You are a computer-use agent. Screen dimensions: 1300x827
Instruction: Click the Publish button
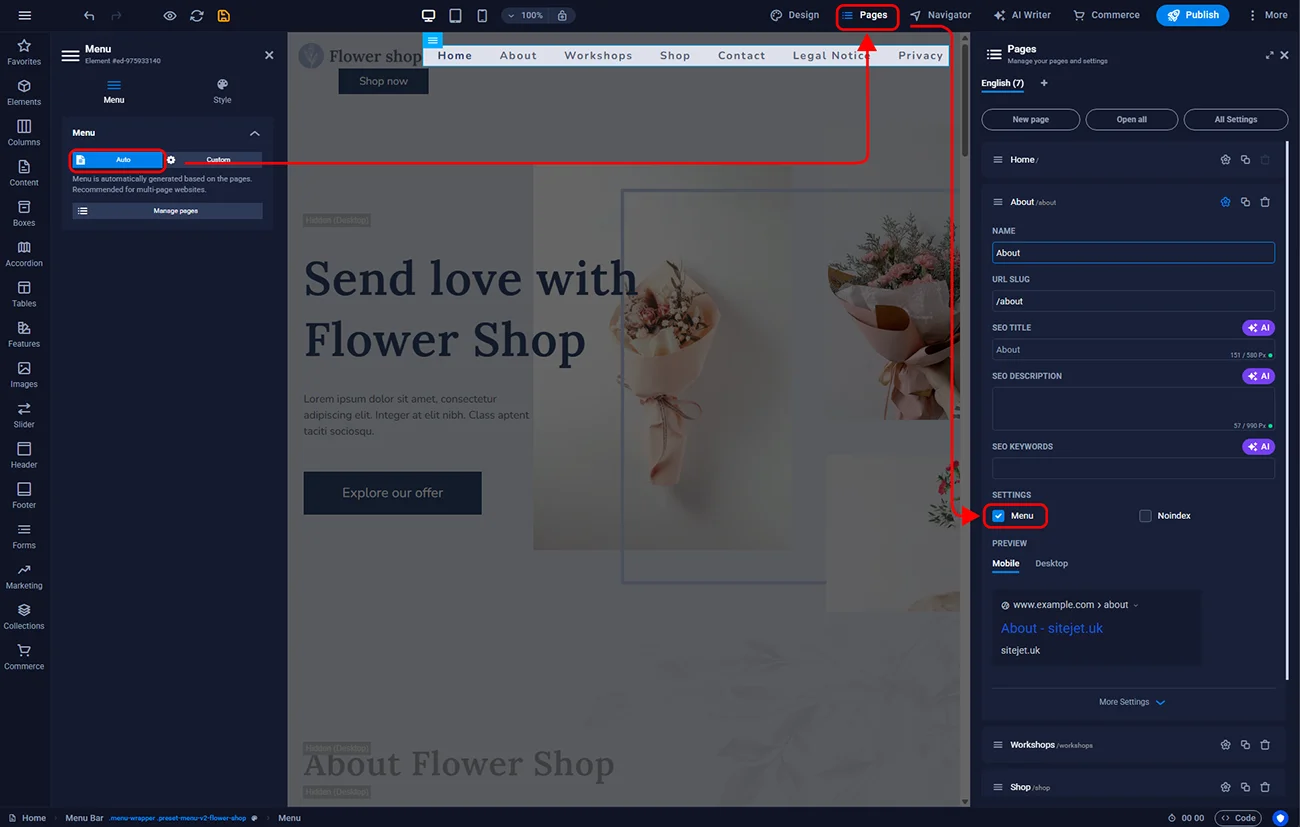1192,15
